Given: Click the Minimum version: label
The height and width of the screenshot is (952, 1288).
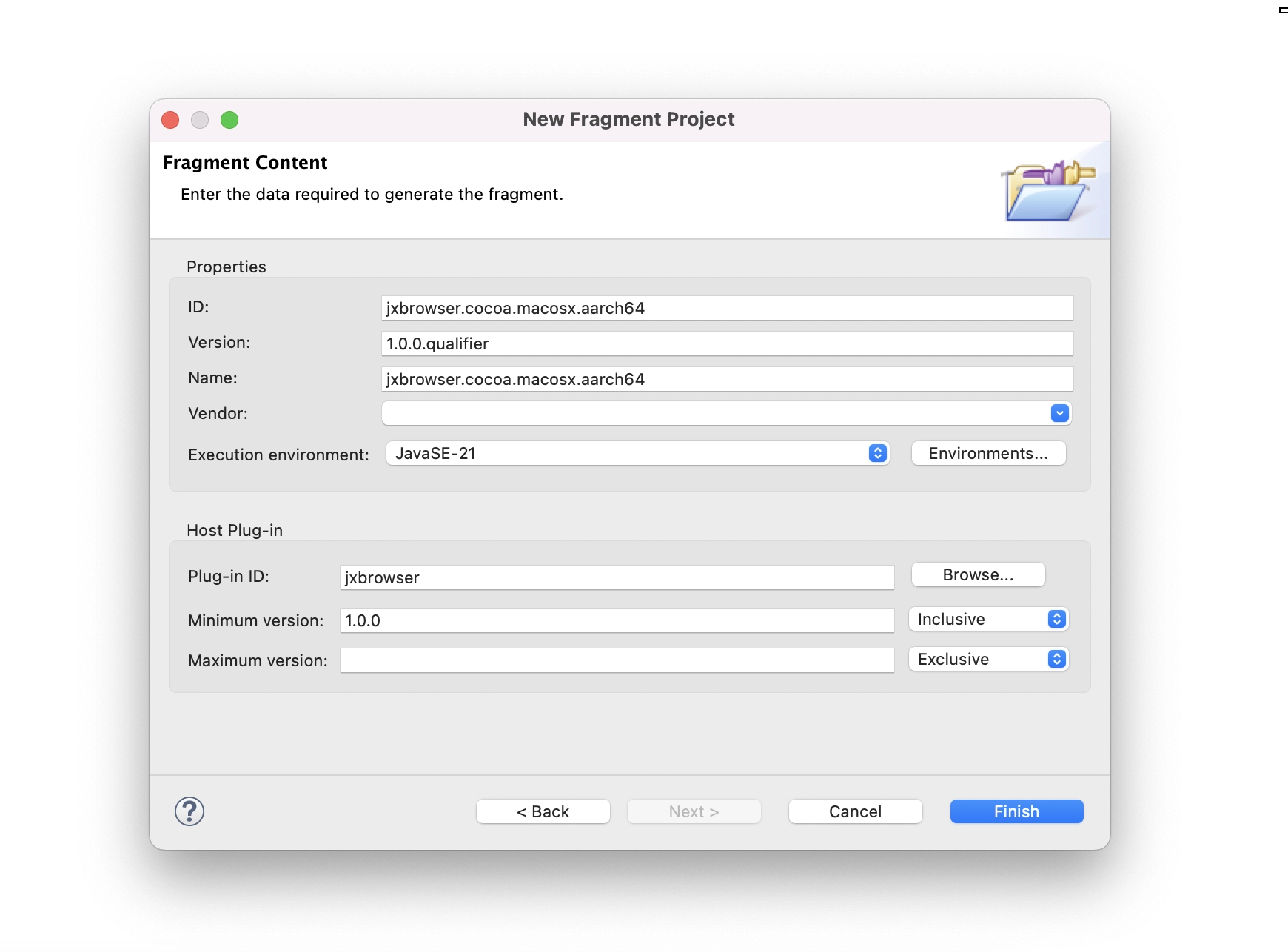Looking at the screenshot, I should (x=256, y=620).
